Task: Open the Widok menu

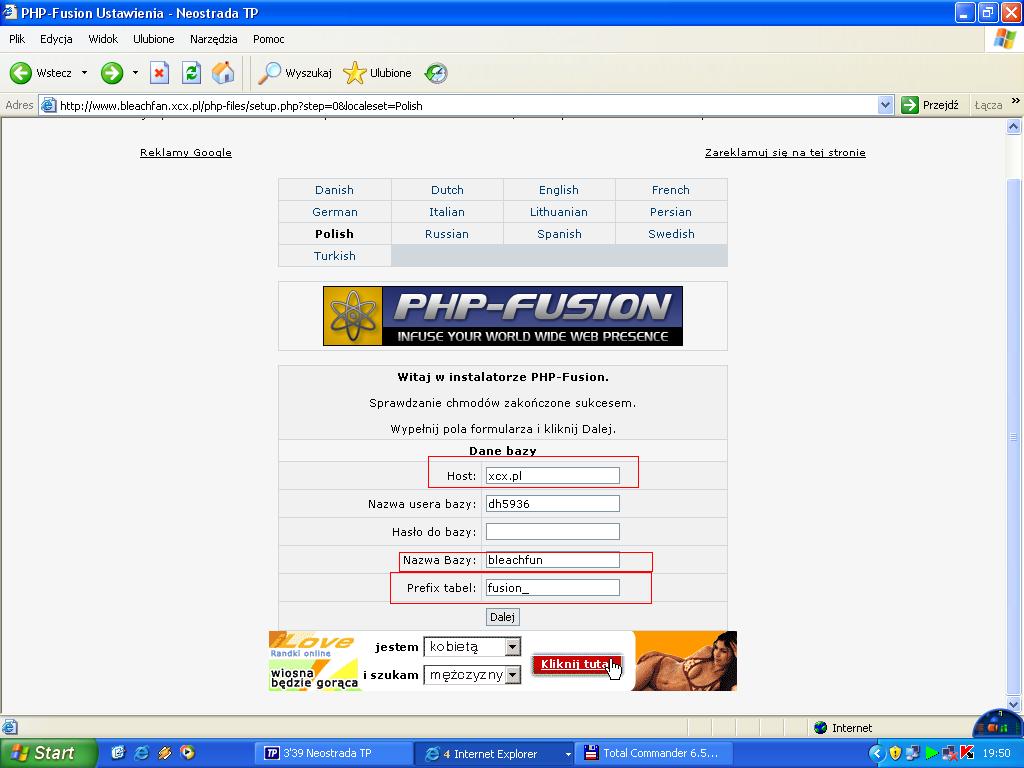Action: (103, 39)
